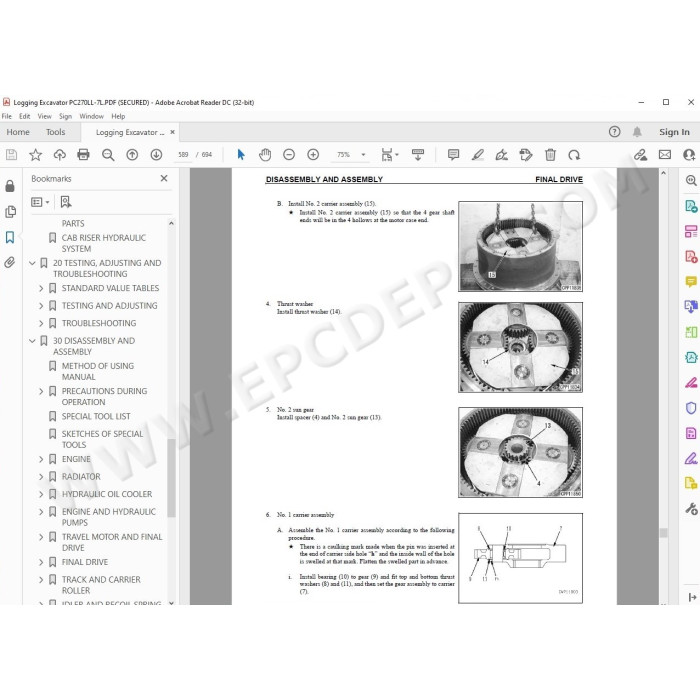Expand Hydraulic Oil Cooler bookmark
The height and width of the screenshot is (700, 700).
41,494
